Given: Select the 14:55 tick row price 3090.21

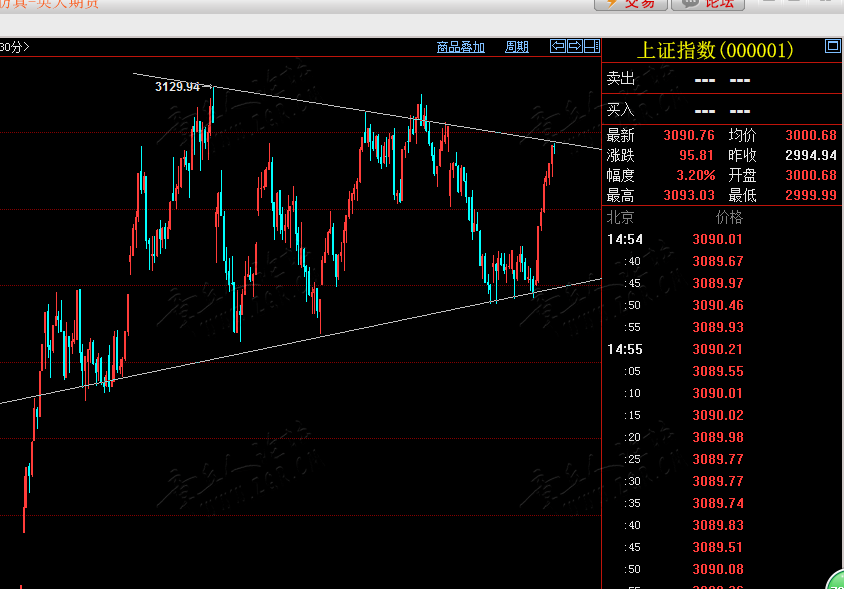Looking at the screenshot, I should [x=718, y=349].
